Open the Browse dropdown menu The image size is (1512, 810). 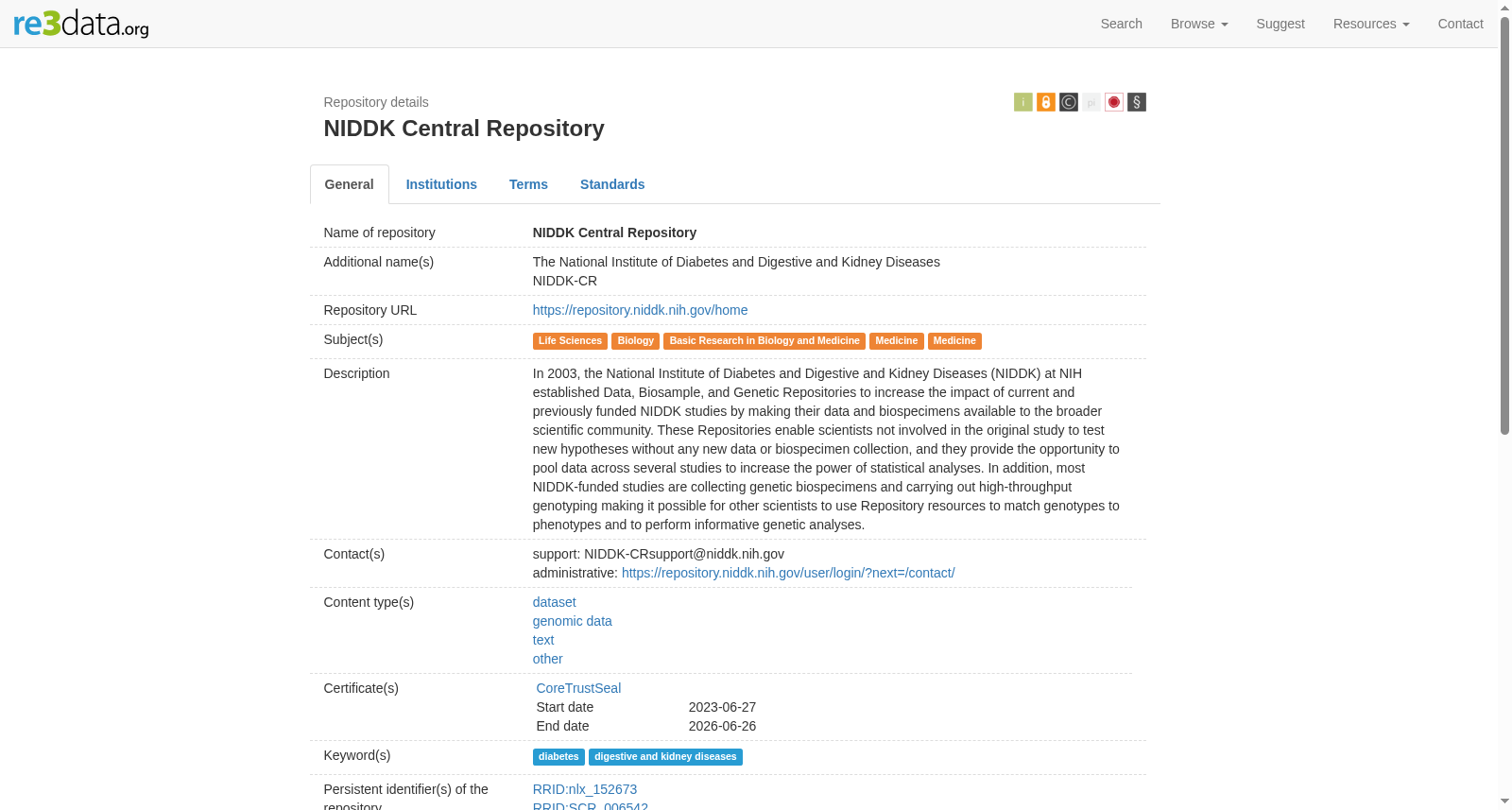pyautogui.click(x=1199, y=24)
